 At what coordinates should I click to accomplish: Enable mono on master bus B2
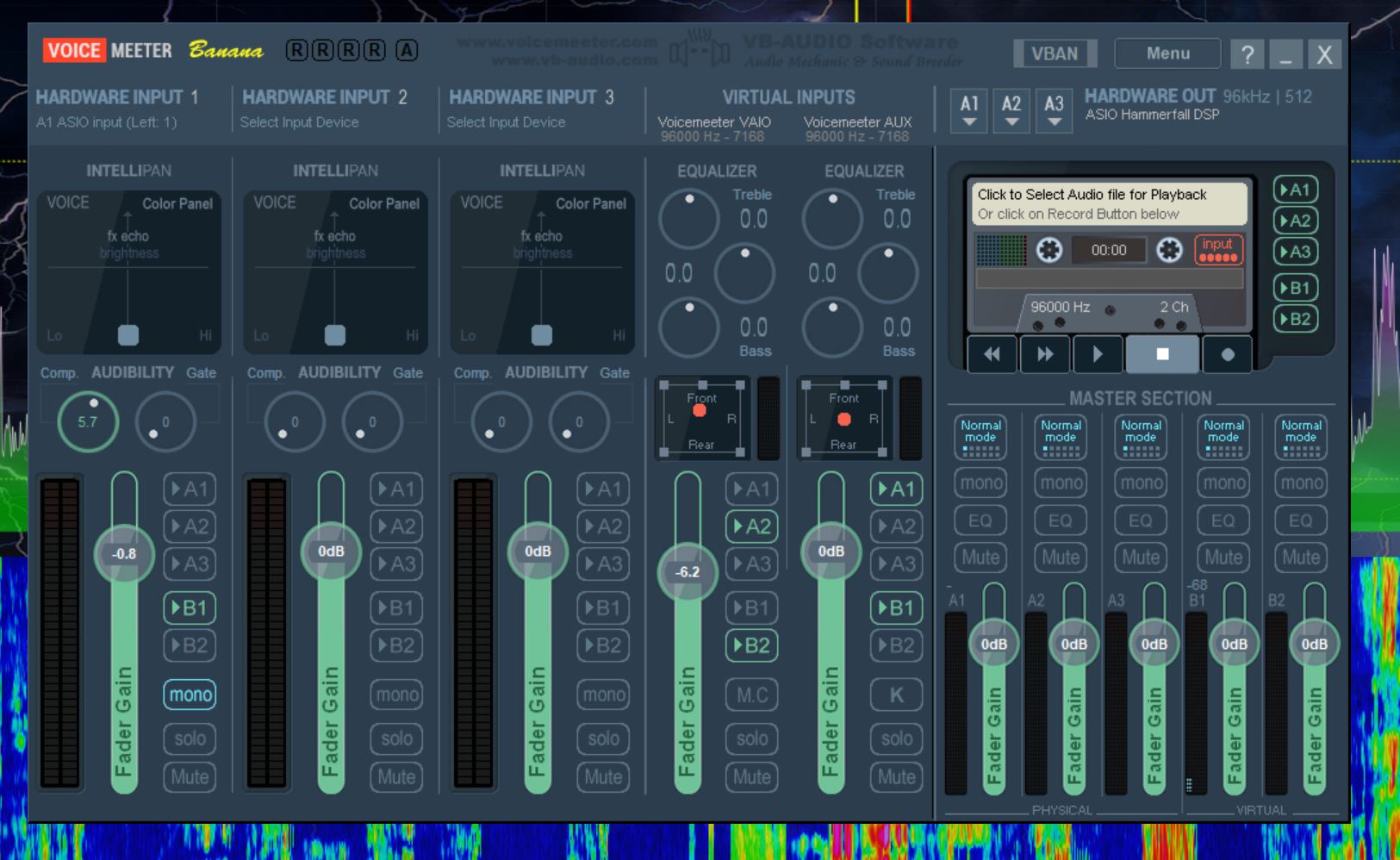tap(1301, 483)
